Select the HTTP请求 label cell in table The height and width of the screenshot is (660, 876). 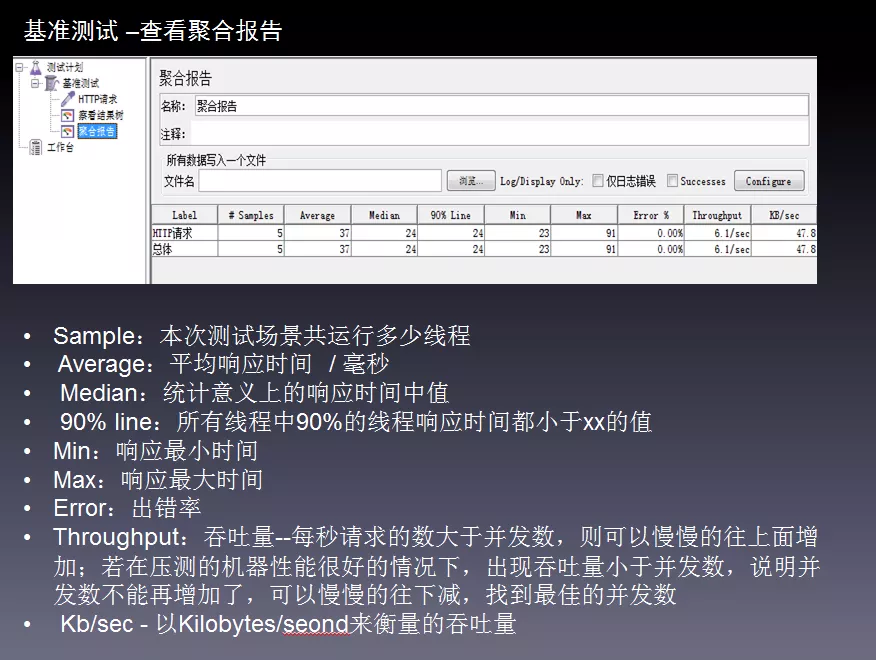184,233
